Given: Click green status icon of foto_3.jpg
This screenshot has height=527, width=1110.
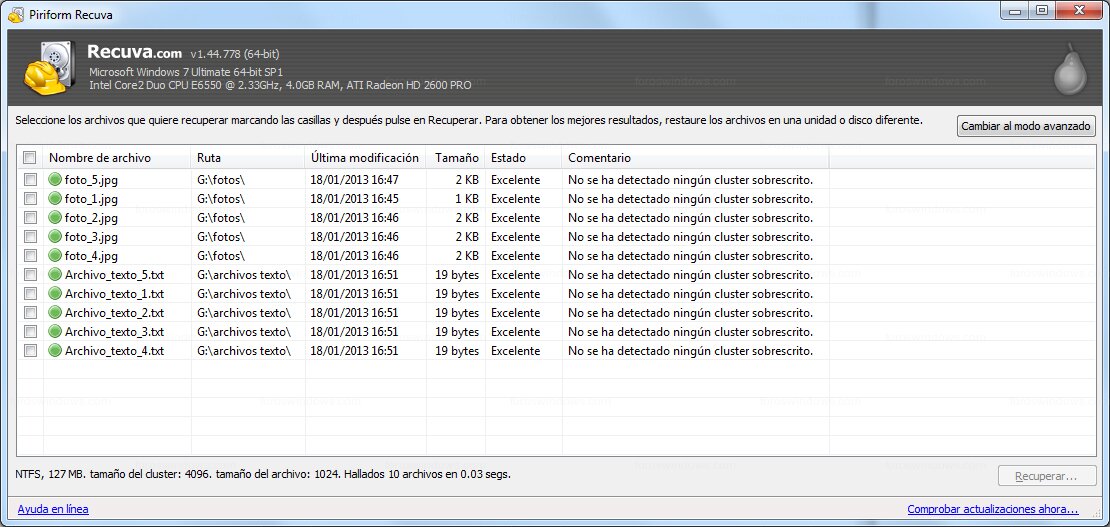Looking at the screenshot, I should tap(55, 237).
